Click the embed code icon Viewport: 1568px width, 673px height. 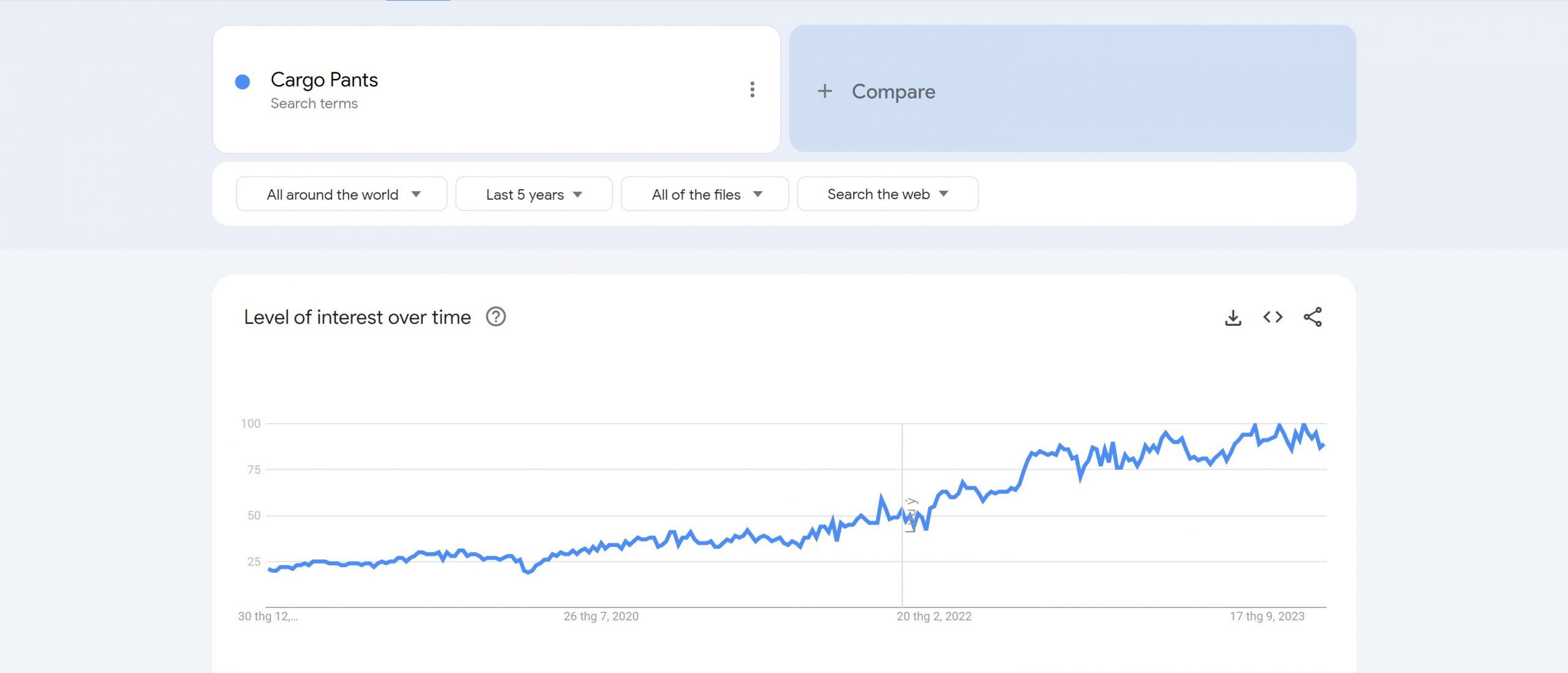point(1273,317)
